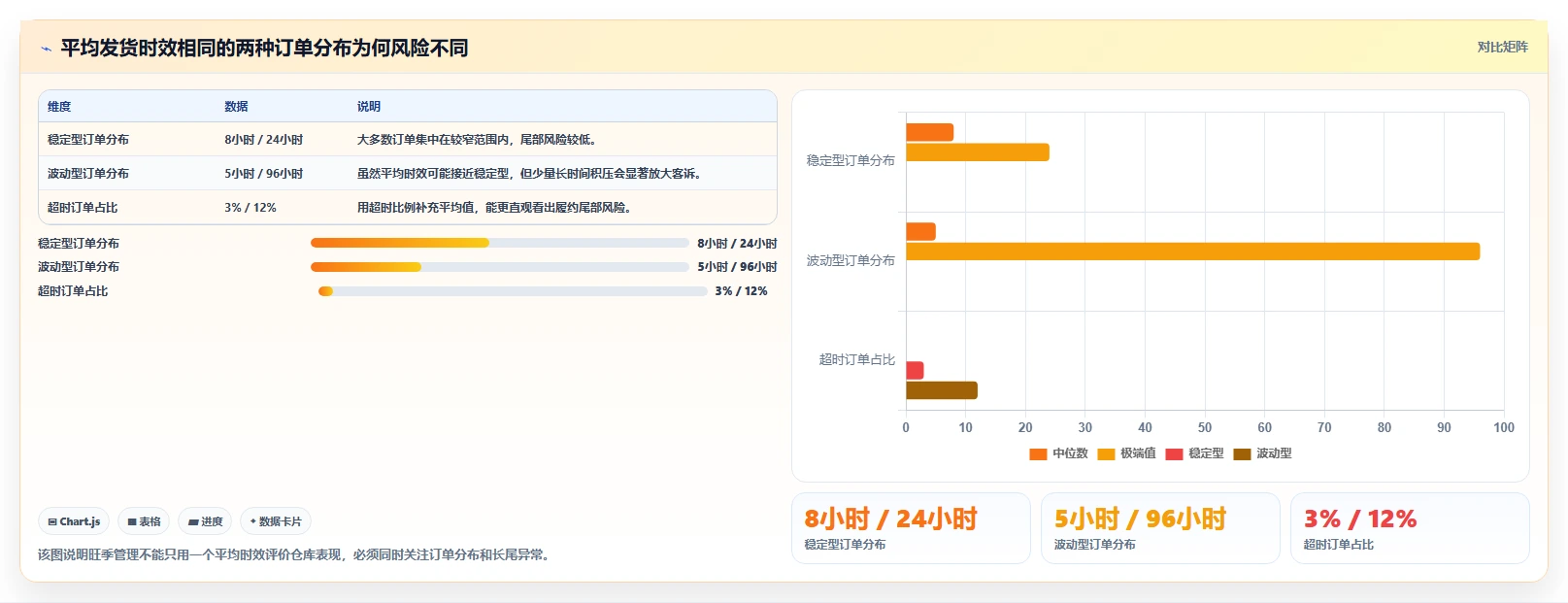
Task: Click table cell 5小时 / 96小时
Action: click(x=263, y=174)
